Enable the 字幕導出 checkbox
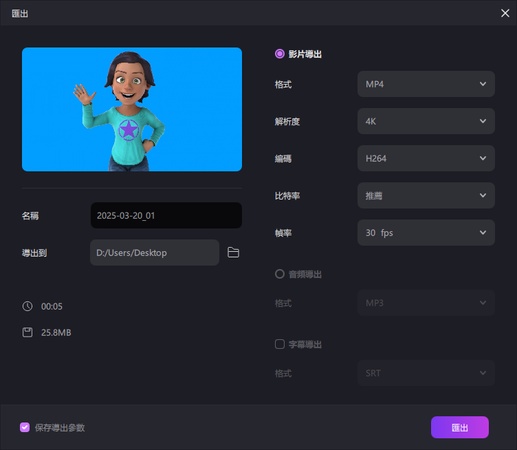 pyautogui.click(x=279, y=344)
